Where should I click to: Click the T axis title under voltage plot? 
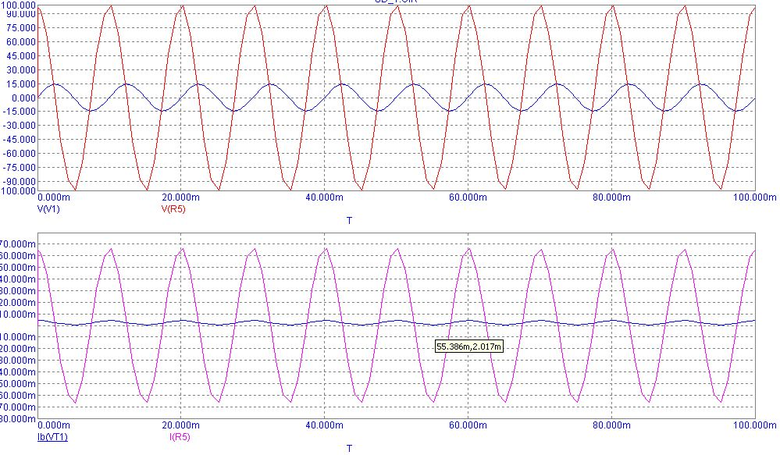(349, 220)
